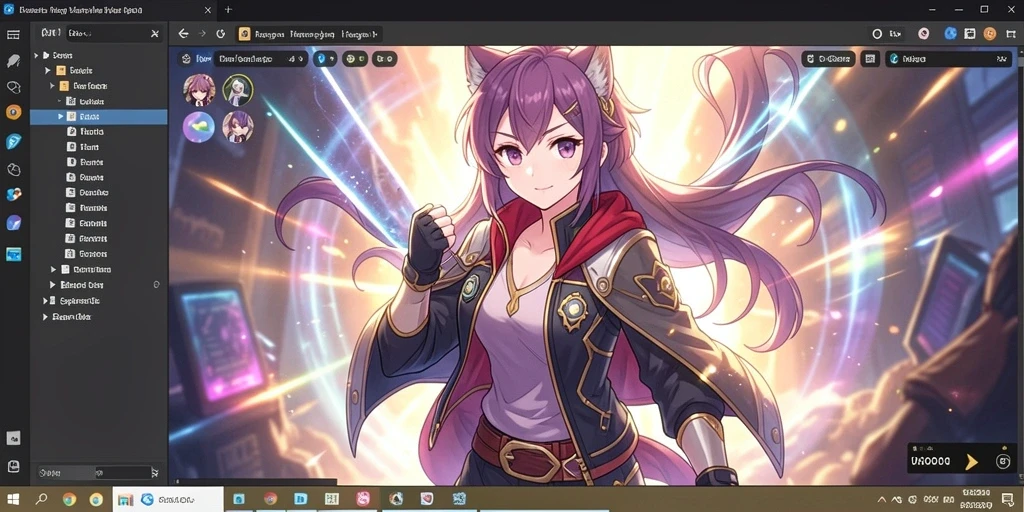Viewport: 1024px width, 512px height.
Task: Click the picture icon above the disk icon
Action: [13, 438]
